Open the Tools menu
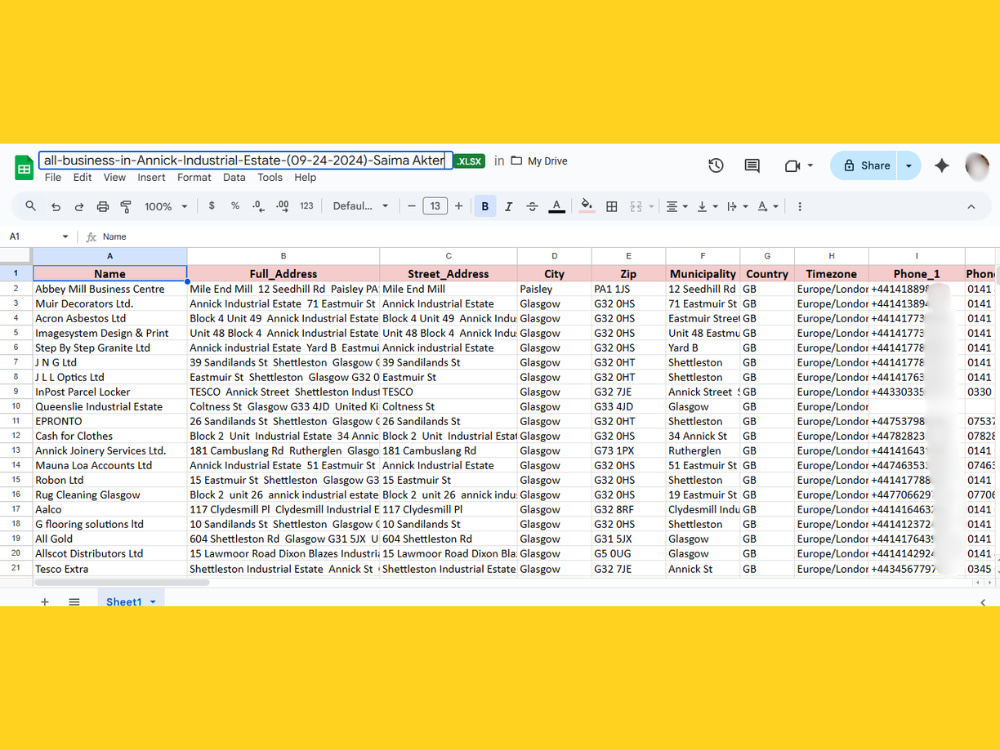The width and height of the screenshot is (1000, 750). pos(270,177)
